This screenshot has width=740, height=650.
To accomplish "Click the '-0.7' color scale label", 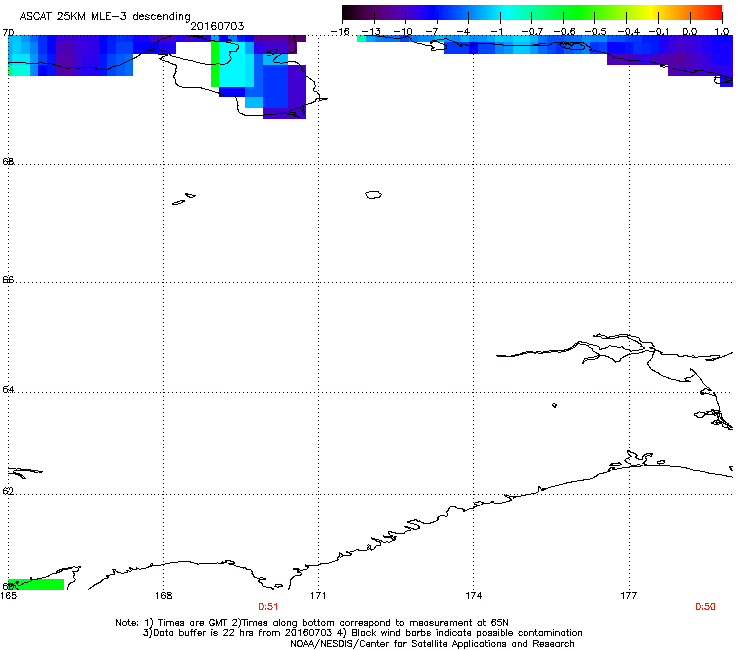I will 532,32.
